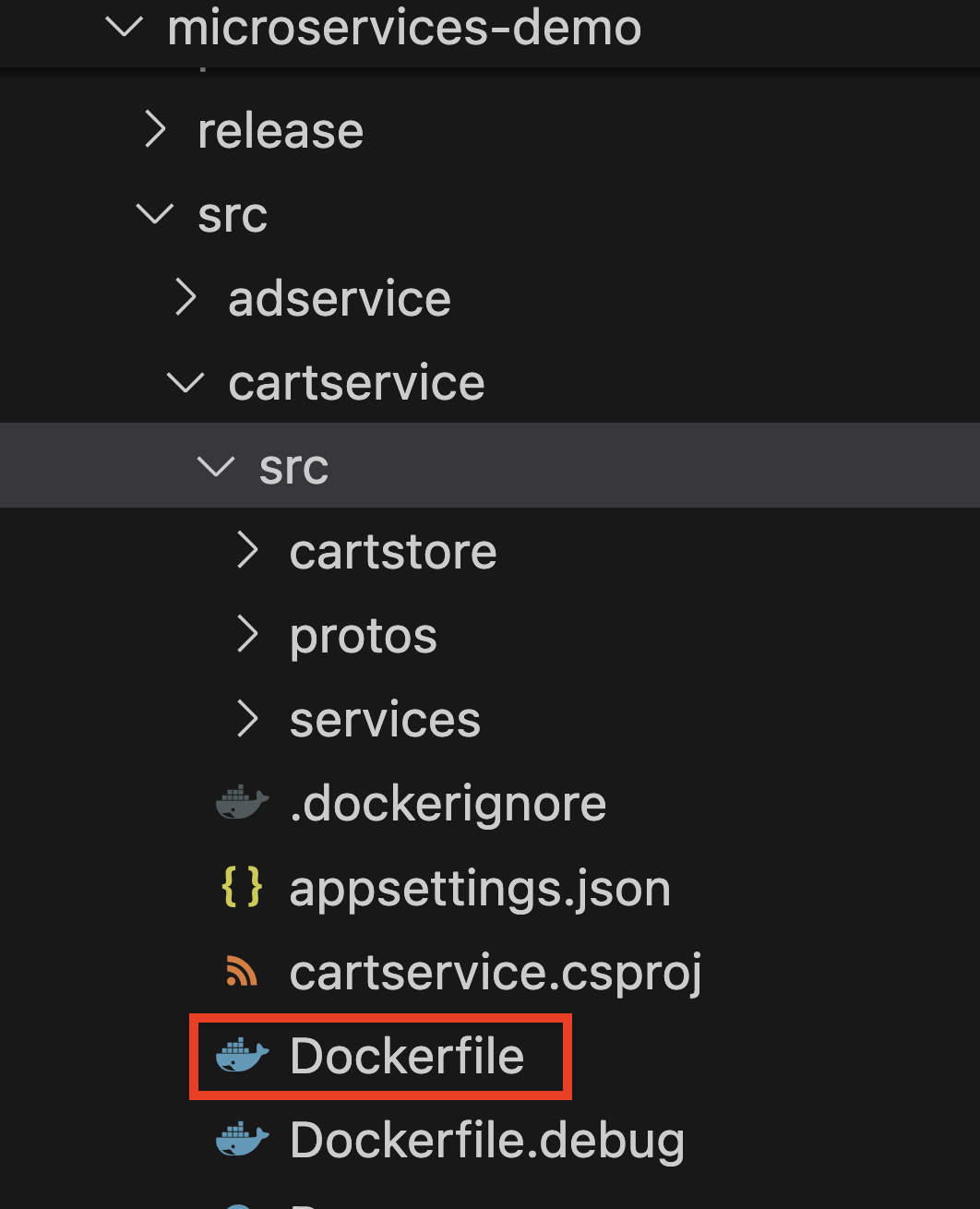Collapse the microservices-demo root folder

point(125,27)
